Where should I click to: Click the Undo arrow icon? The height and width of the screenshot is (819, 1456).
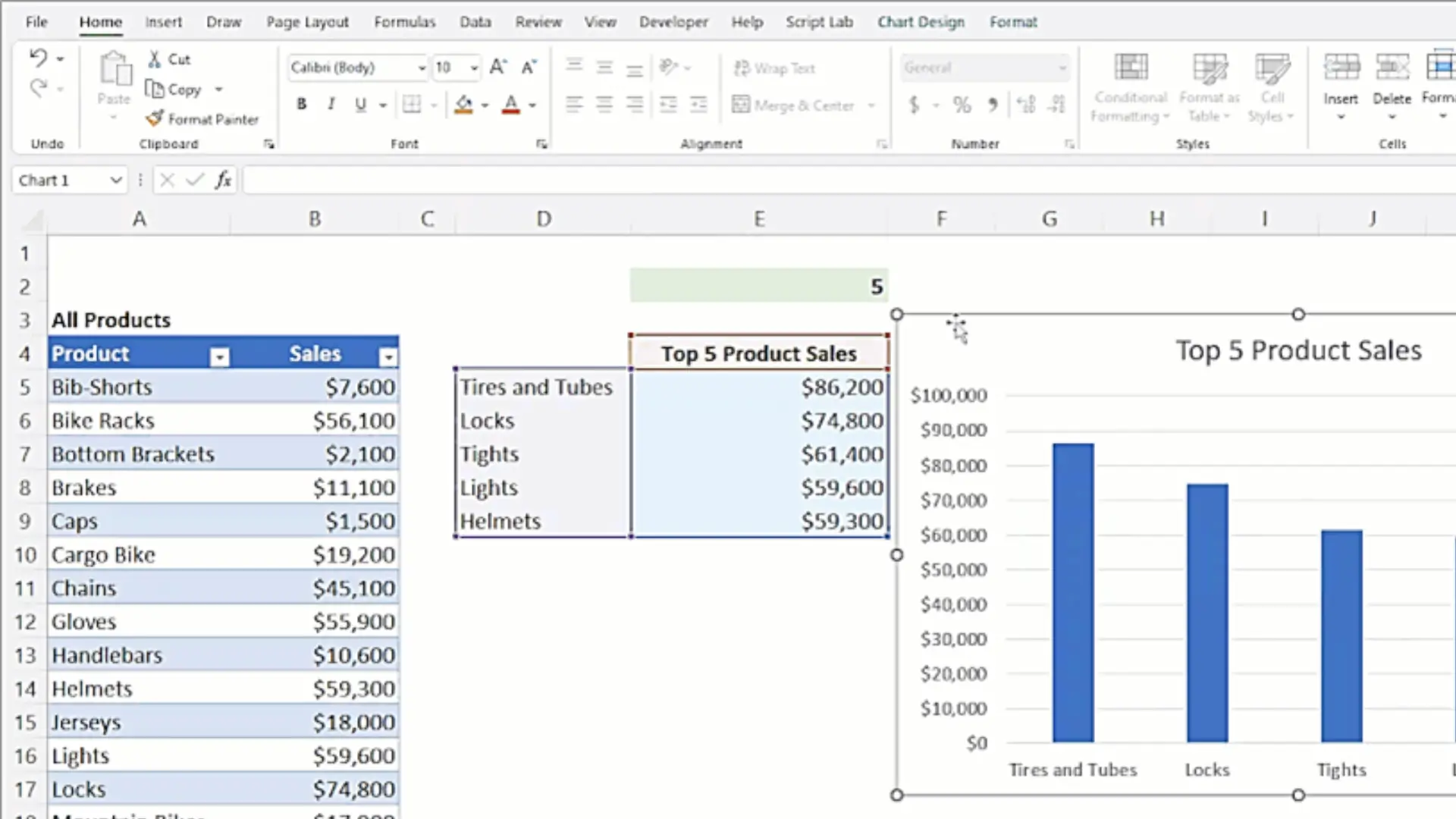pos(38,58)
